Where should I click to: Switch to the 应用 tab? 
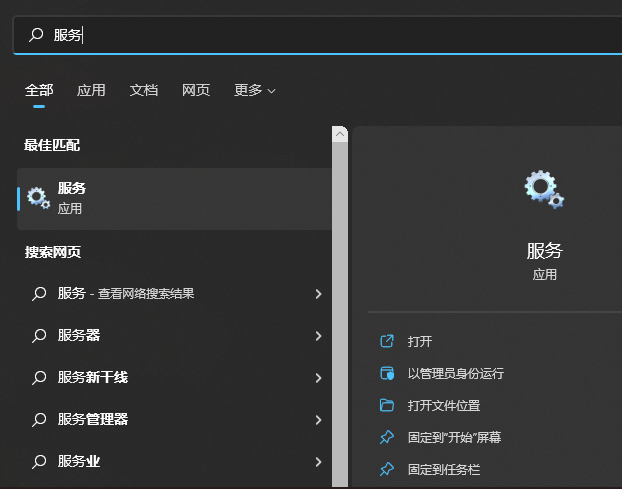click(x=91, y=90)
